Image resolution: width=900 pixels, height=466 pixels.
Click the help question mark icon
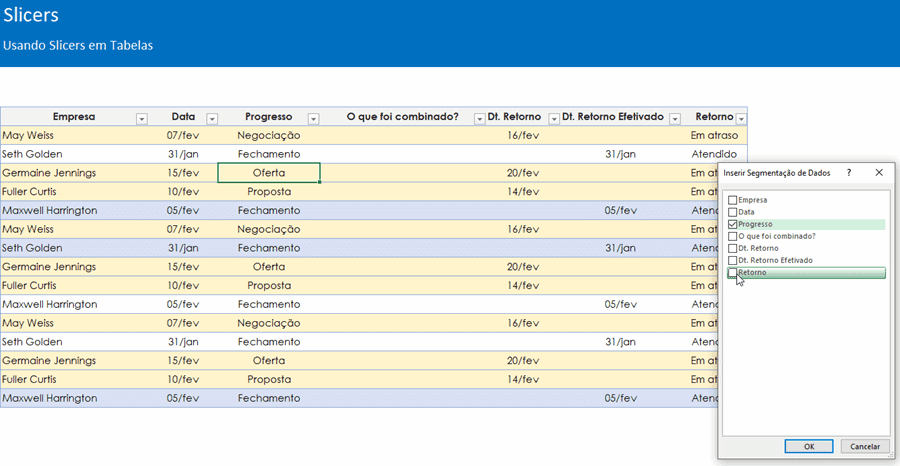tap(849, 173)
